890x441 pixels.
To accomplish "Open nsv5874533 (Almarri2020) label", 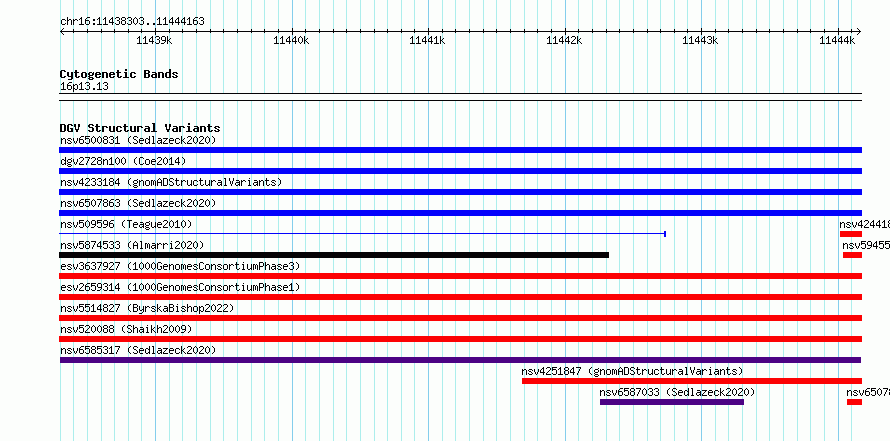I will (132, 245).
